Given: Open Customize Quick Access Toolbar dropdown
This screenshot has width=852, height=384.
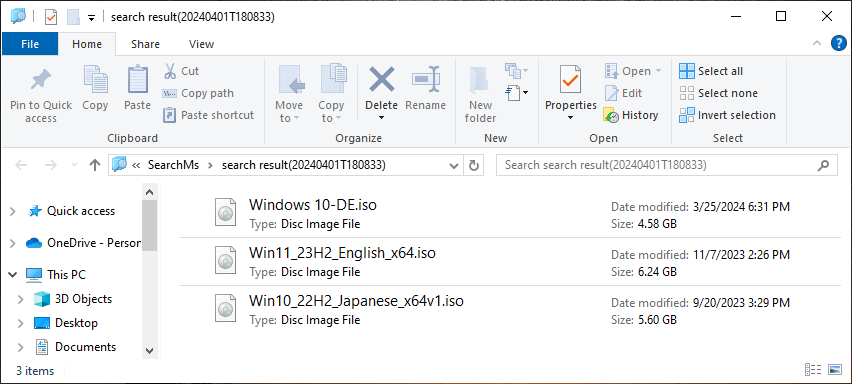Looking at the screenshot, I should point(91,18).
